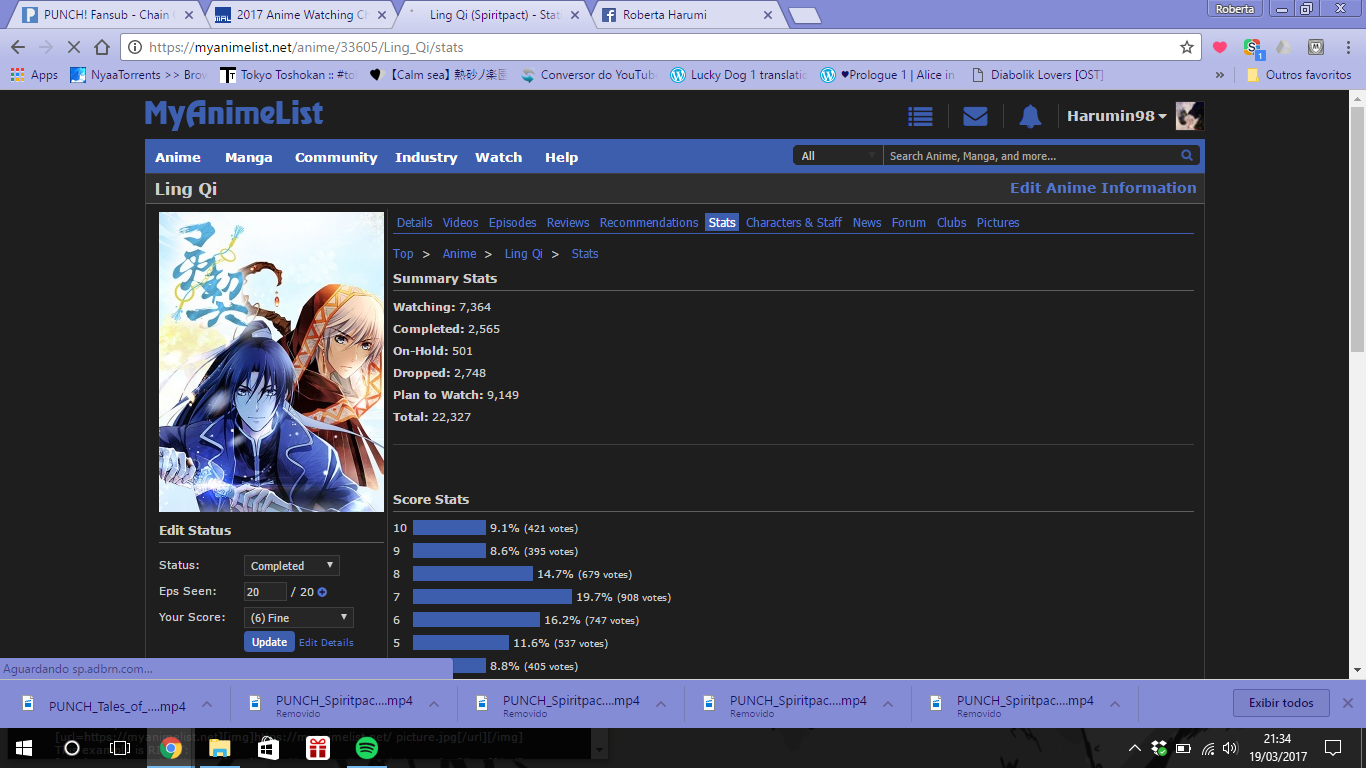Click the user profile avatar thumbnail
The width and height of the screenshot is (1366, 768).
point(1189,116)
